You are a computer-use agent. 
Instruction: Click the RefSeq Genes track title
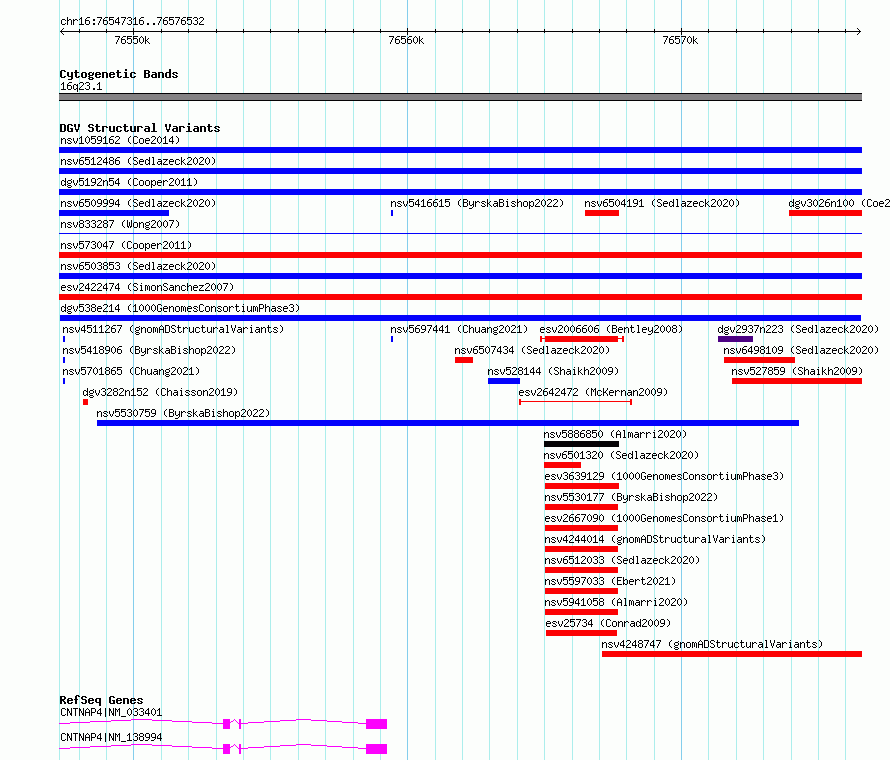click(x=102, y=700)
